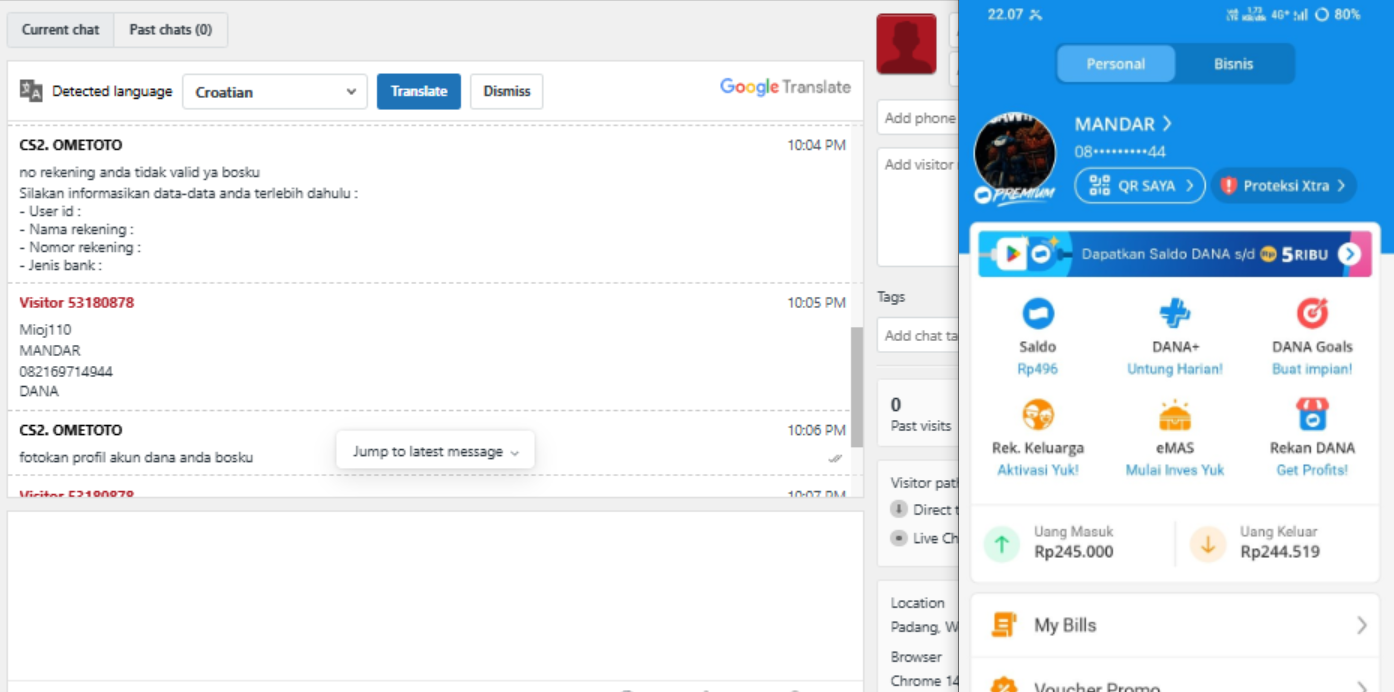Image resolution: width=1394 pixels, height=692 pixels.
Task: Click the Detected language label
Action: tap(112, 91)
